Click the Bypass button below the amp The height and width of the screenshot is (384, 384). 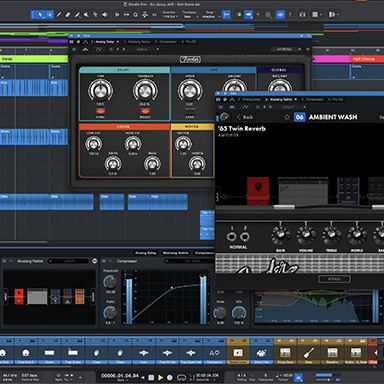[x=334, y=279]
